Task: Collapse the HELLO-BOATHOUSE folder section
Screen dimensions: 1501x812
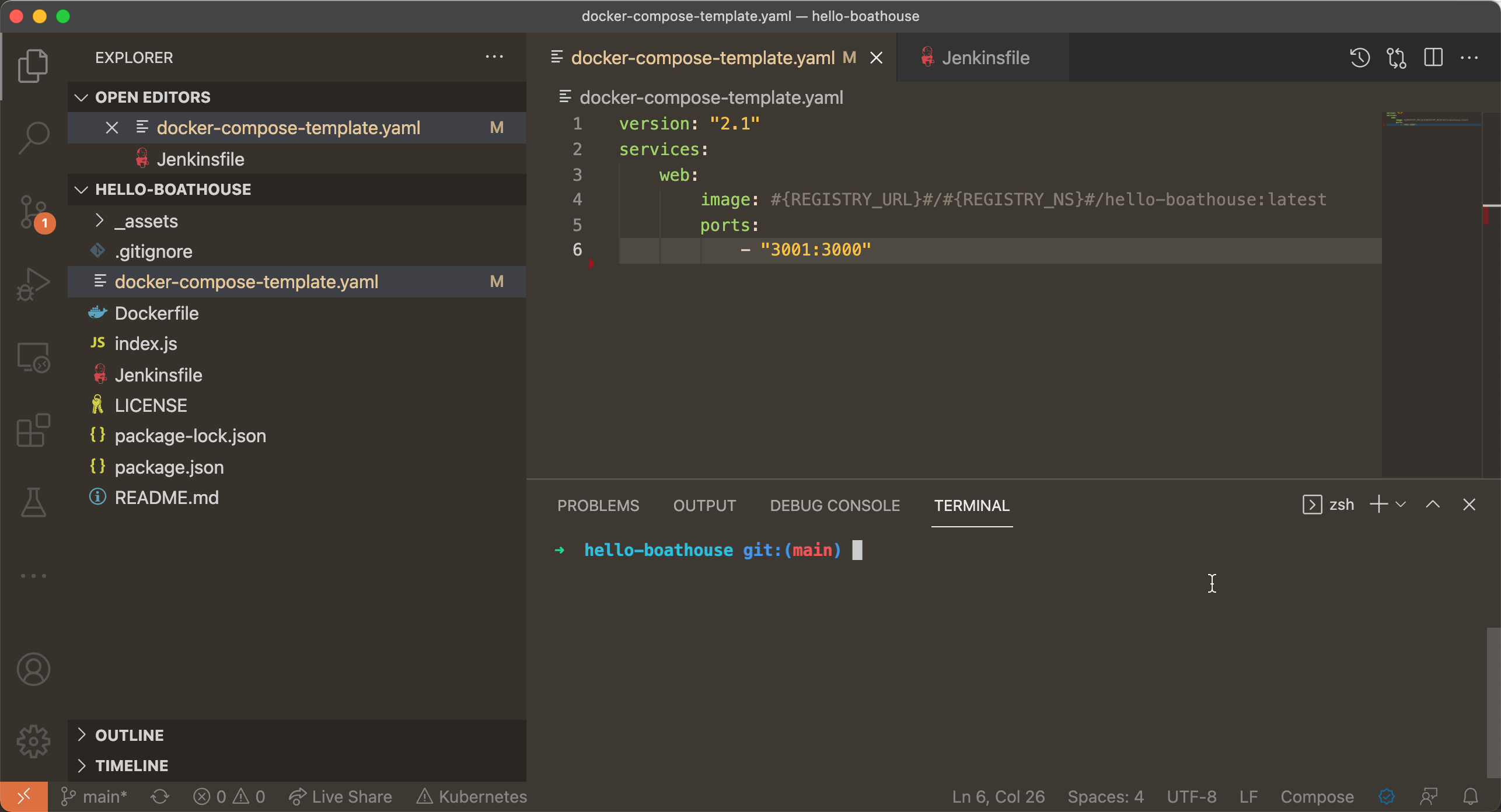Action: coord(297,190)
